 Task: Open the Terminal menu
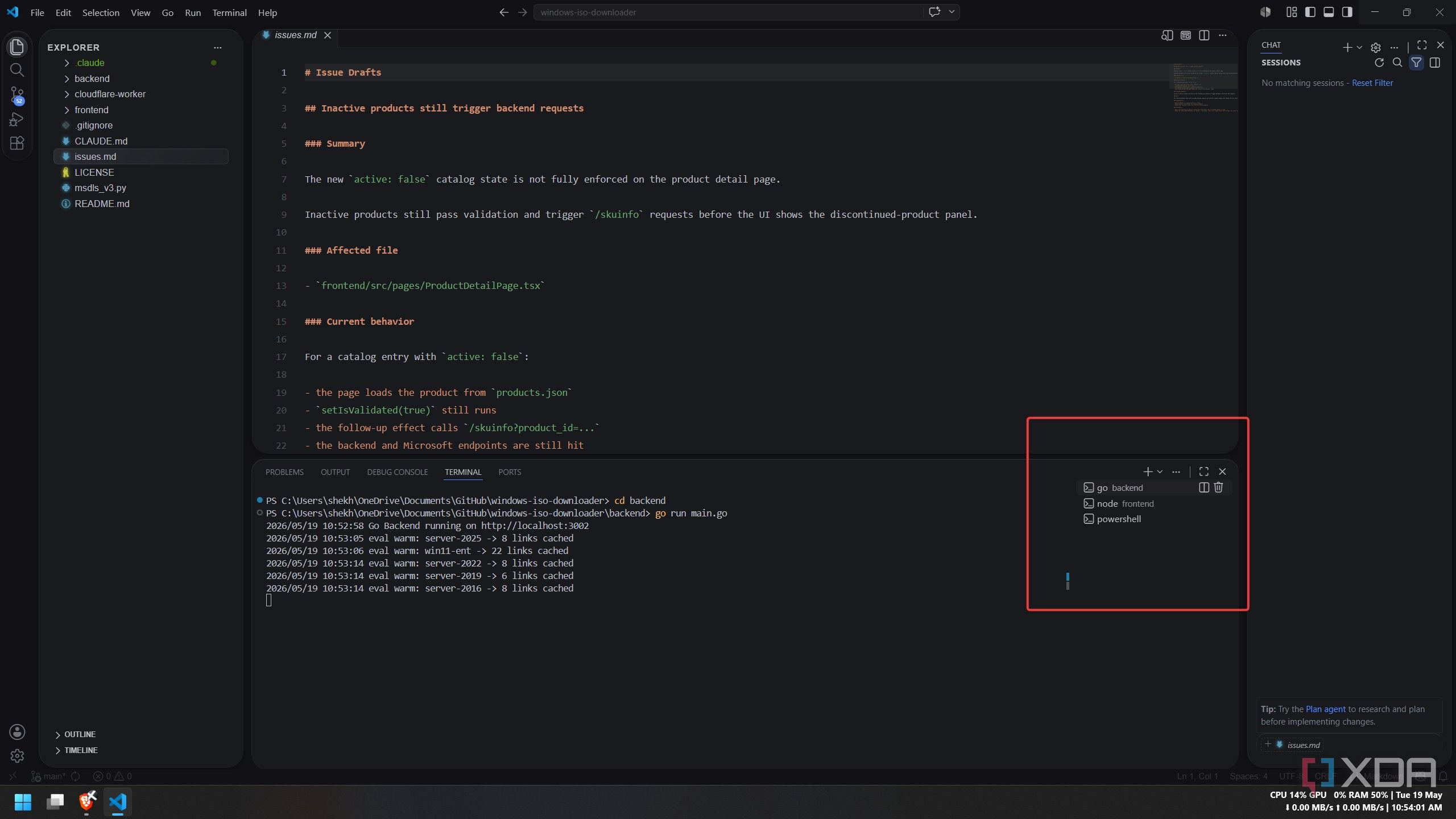click(229, 13)
